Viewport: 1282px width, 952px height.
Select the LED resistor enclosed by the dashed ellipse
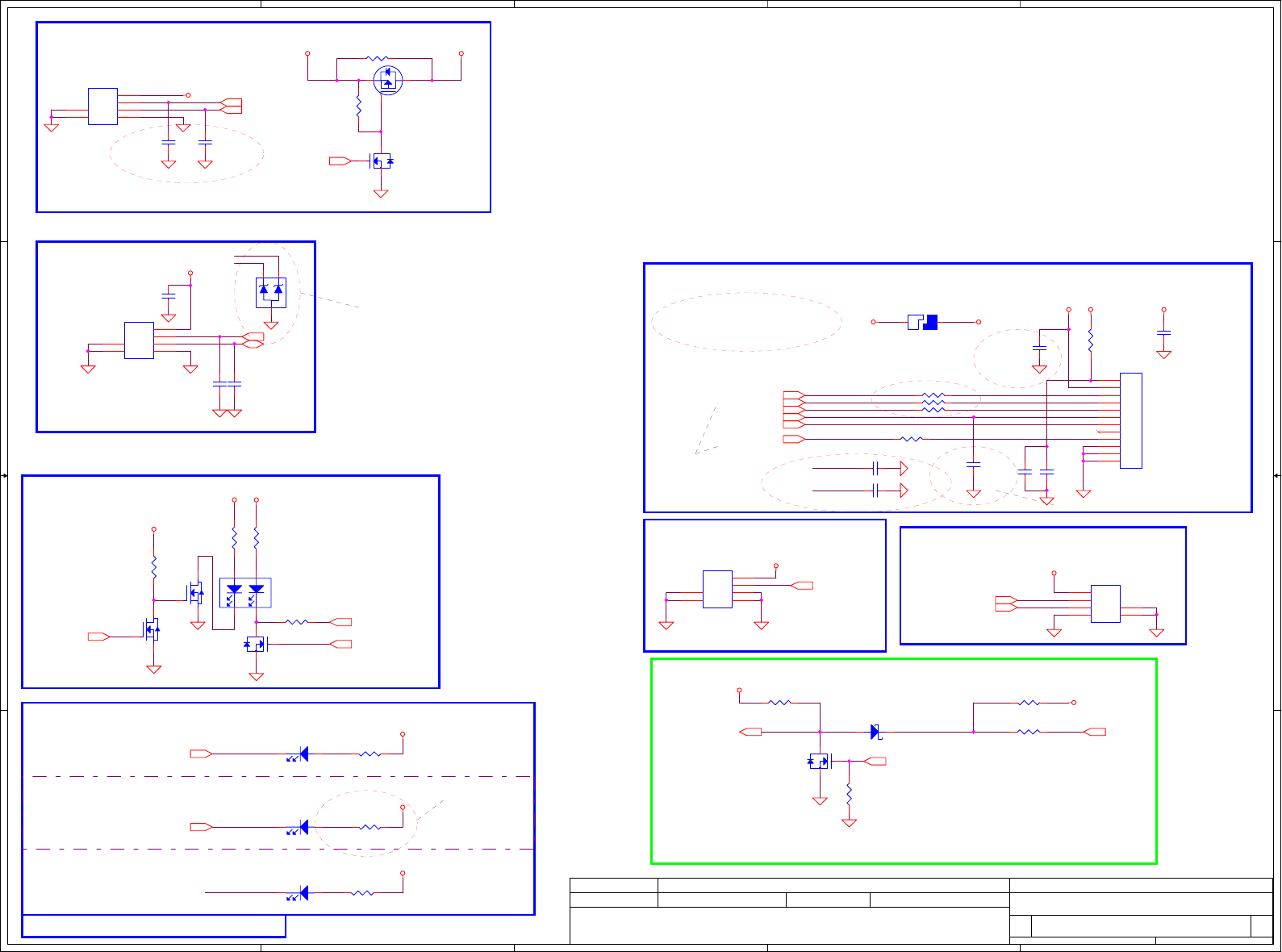[x=370, y=827]
